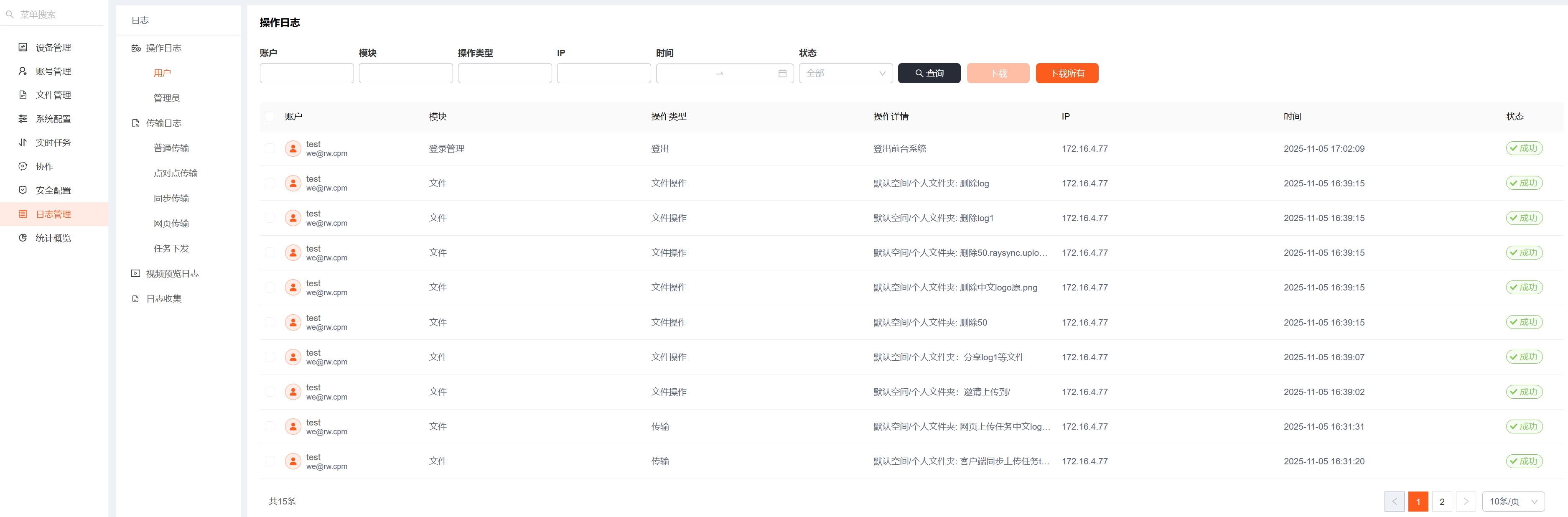Viewport: 1568px width, 517px height.
Task: Click the security configuration shield icon
Action: [23, 190]
